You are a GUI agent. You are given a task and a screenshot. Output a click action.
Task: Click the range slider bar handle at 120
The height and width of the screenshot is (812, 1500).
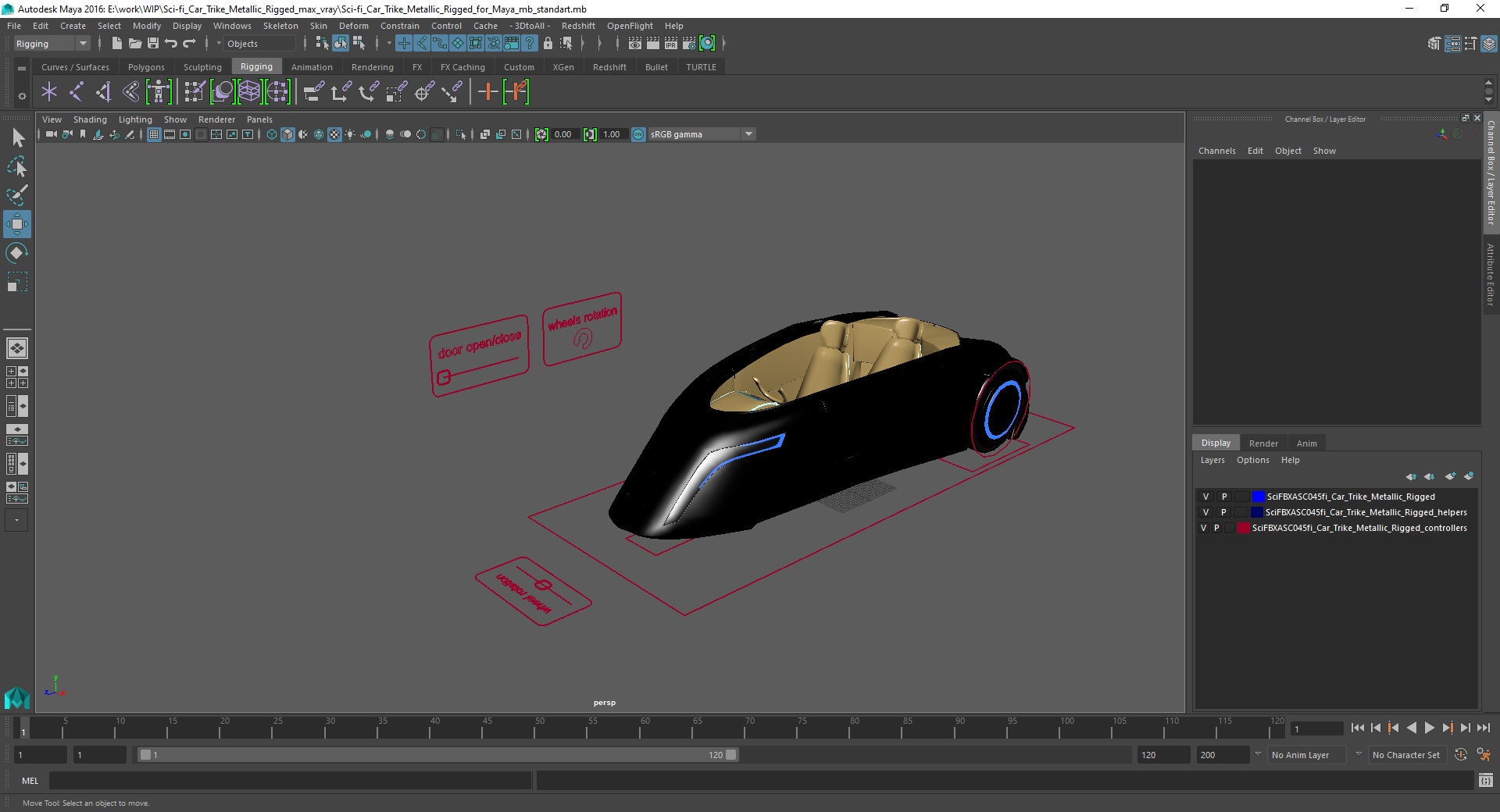click(x=731, y=755)
